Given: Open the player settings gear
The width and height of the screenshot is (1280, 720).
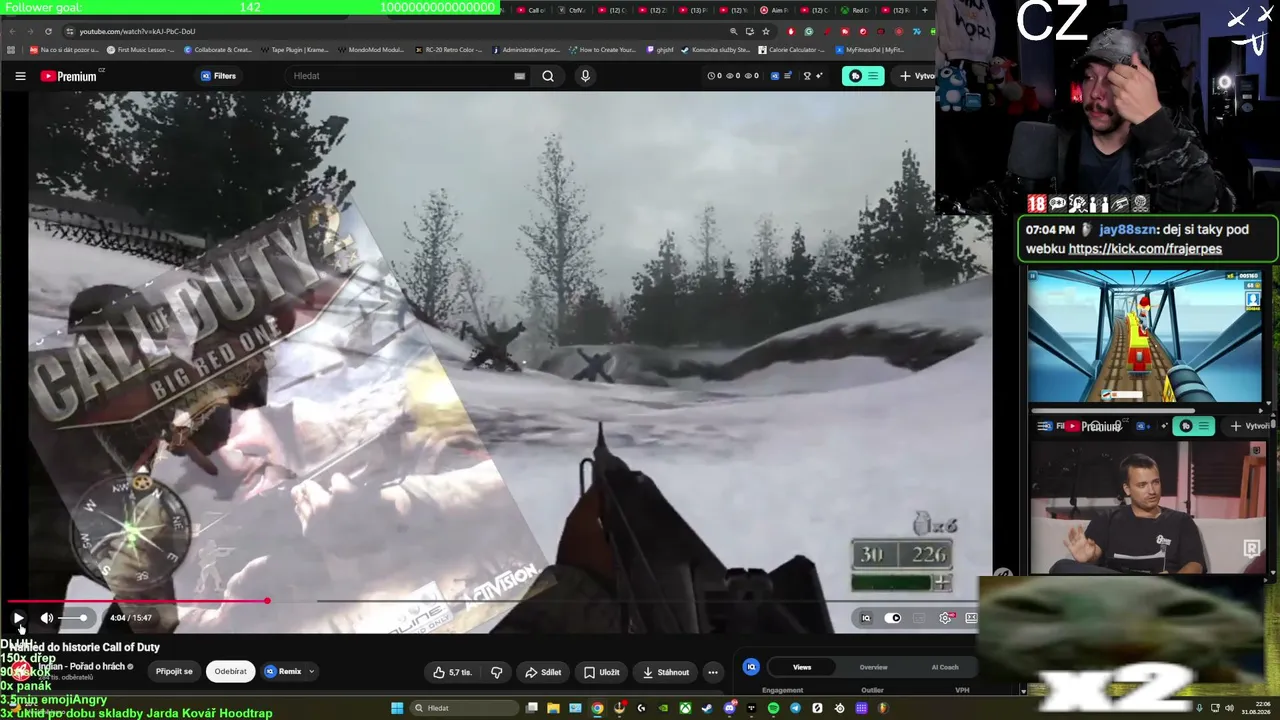Looking at the screenshot, I should point(945,618).
